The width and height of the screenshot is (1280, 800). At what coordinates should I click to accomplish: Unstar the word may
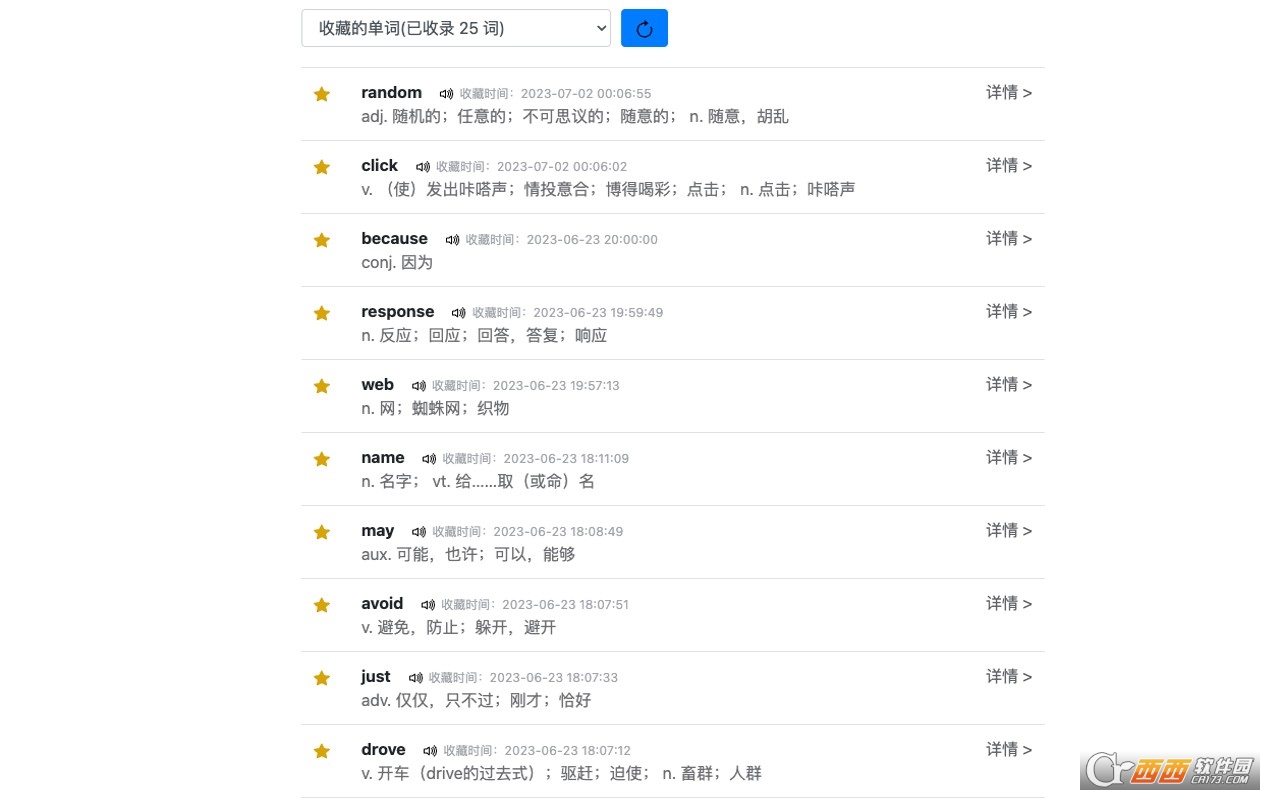[x=322, y=532]
